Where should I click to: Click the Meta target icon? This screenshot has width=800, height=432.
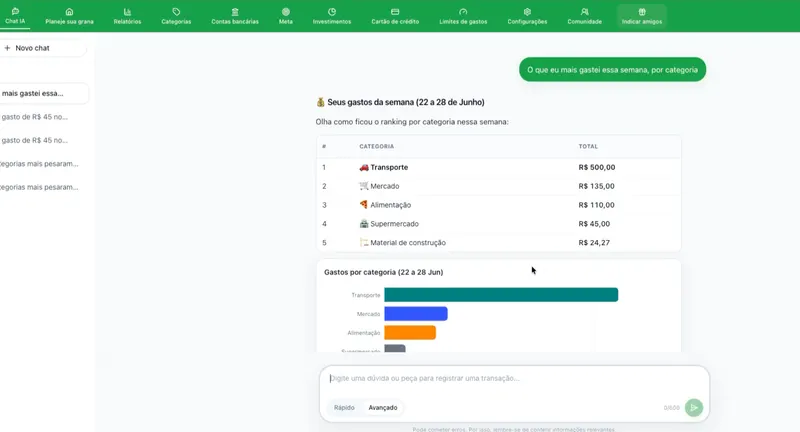coord(286,12)
